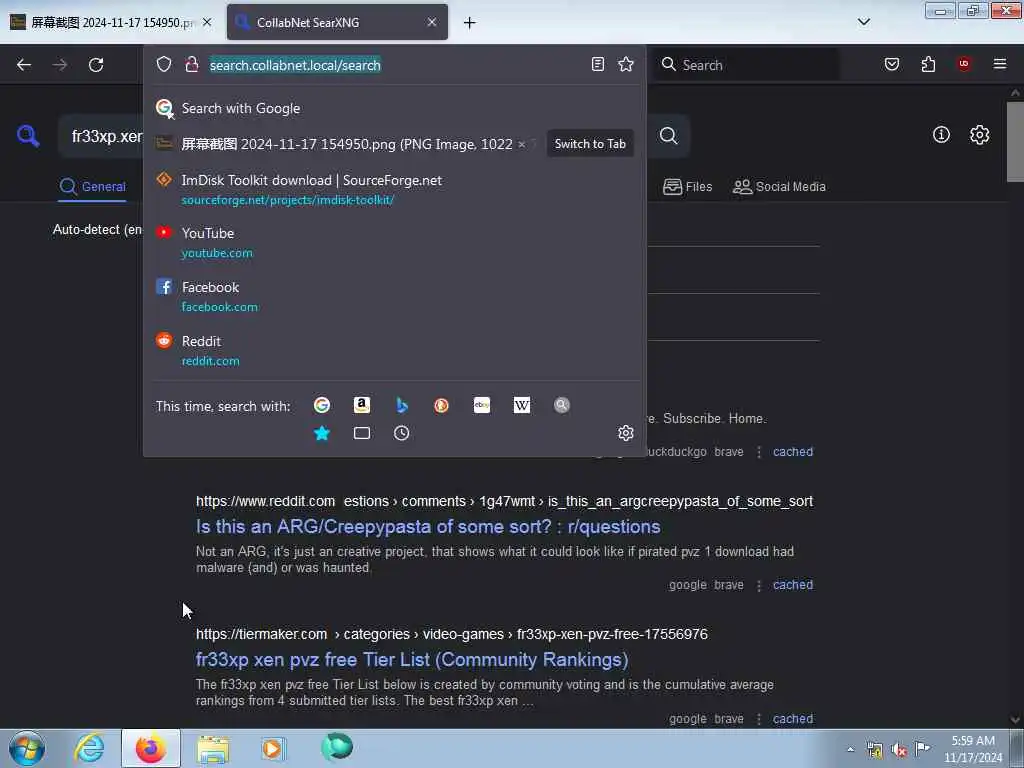Click the page vertical scrollbar thumb
Viewport: 1024px width, 768px height.
[x=1015, y=140]
